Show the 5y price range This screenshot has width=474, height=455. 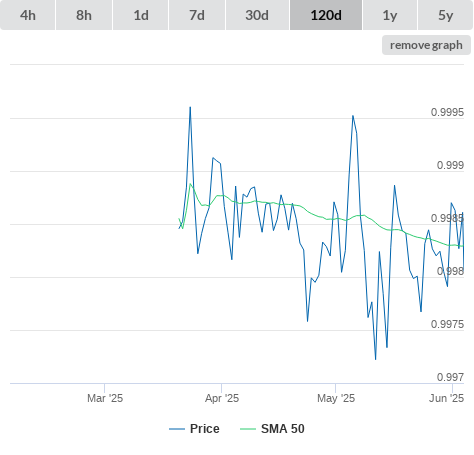pos(446,15)
